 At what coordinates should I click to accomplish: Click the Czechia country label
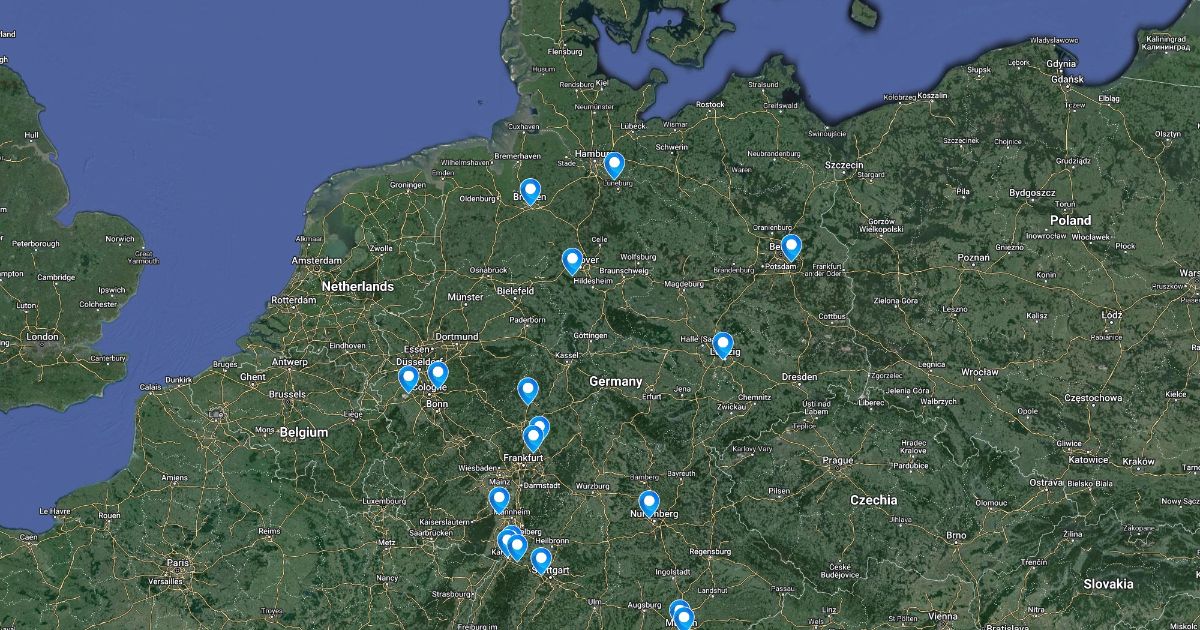tap(874, 500)
